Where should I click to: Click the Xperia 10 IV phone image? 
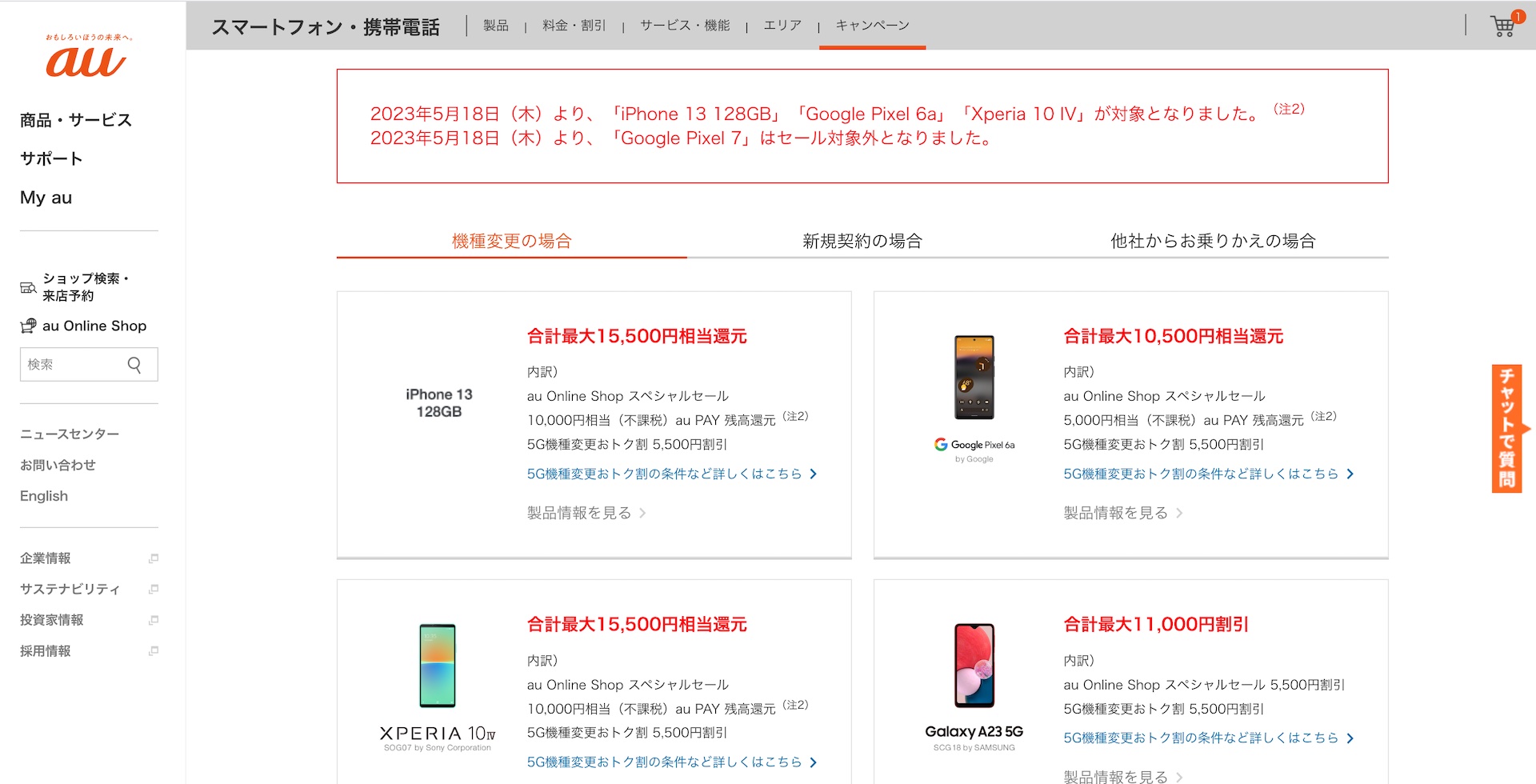pyautogui.click(x=438, y=666)
